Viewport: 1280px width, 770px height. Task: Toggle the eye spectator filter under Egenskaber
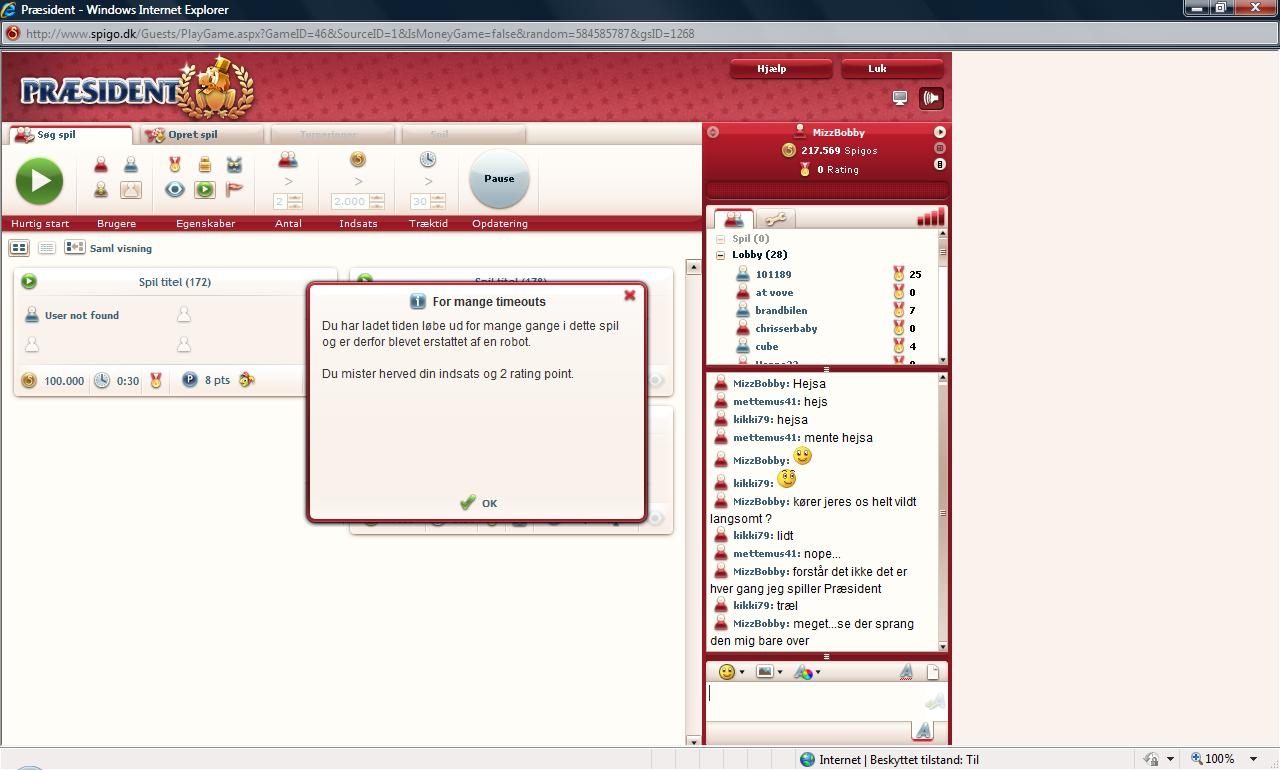tap(175, 189)
